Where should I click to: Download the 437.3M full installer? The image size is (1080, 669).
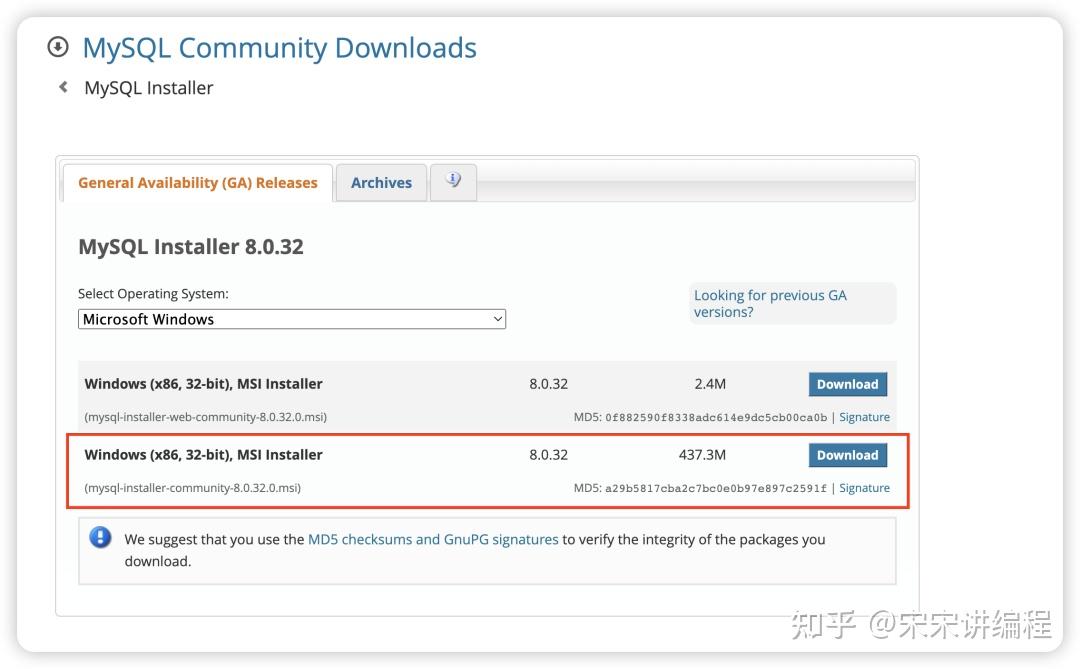pyautogui.click(x=847, y=454)
